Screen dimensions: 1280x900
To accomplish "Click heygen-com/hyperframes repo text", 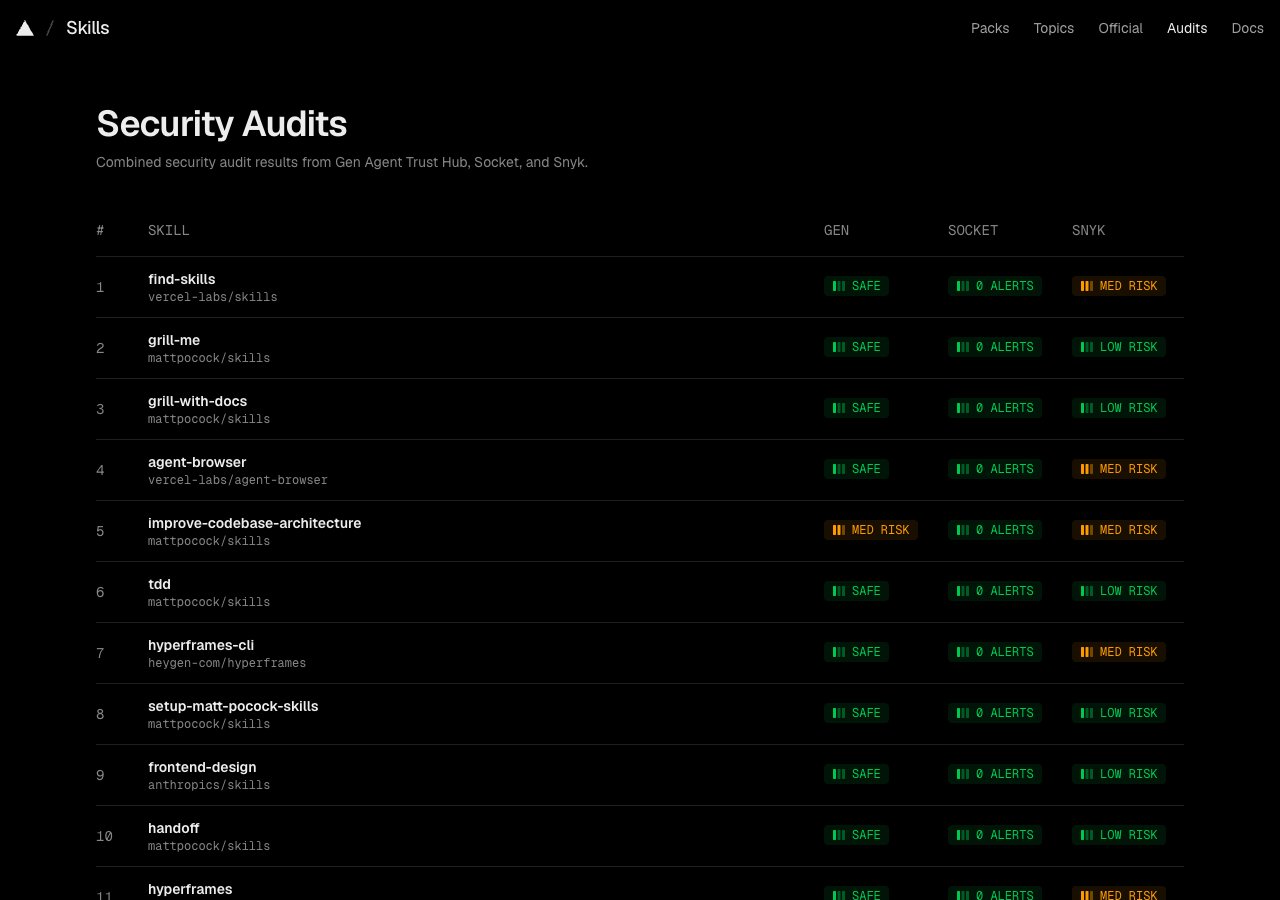I will click(x=227, y=663).
